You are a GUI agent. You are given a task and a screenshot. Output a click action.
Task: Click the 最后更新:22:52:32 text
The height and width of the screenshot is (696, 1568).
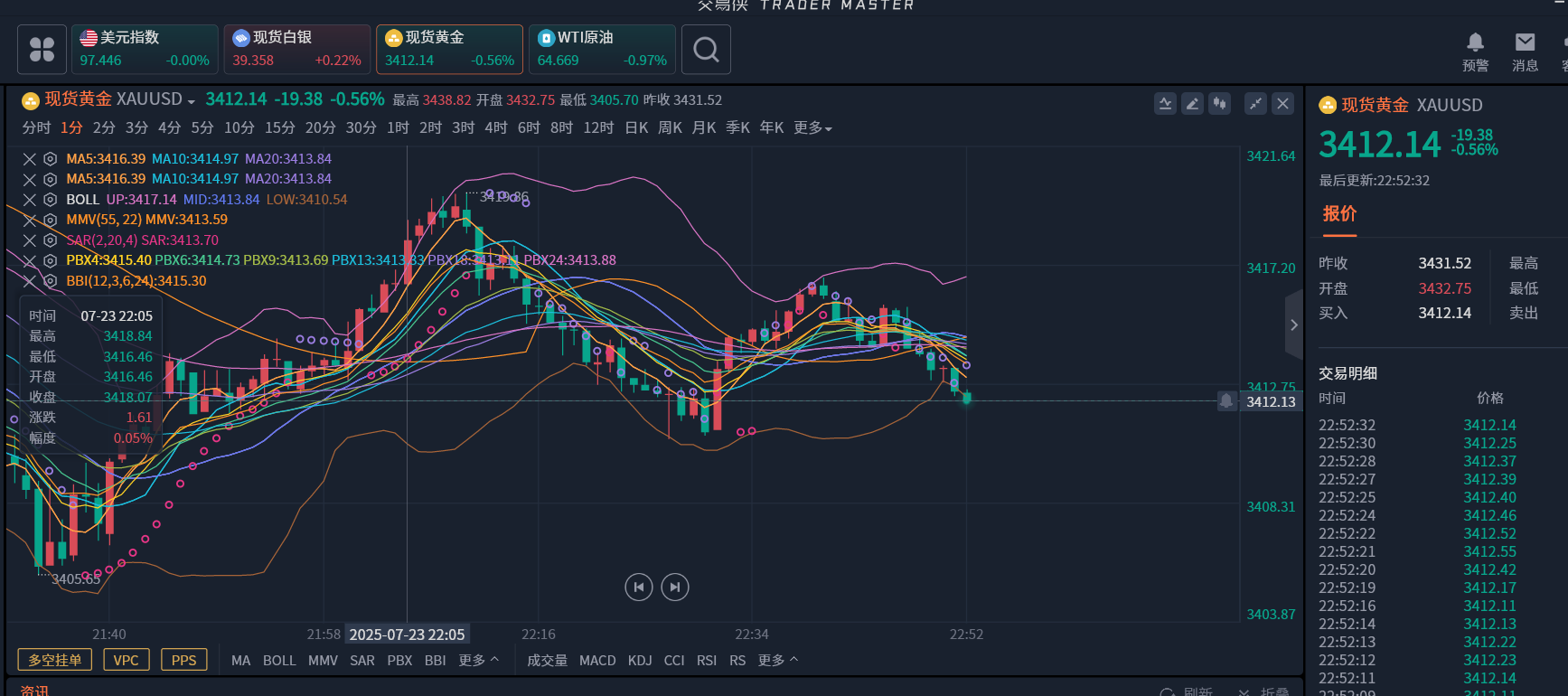(1374, 181)
